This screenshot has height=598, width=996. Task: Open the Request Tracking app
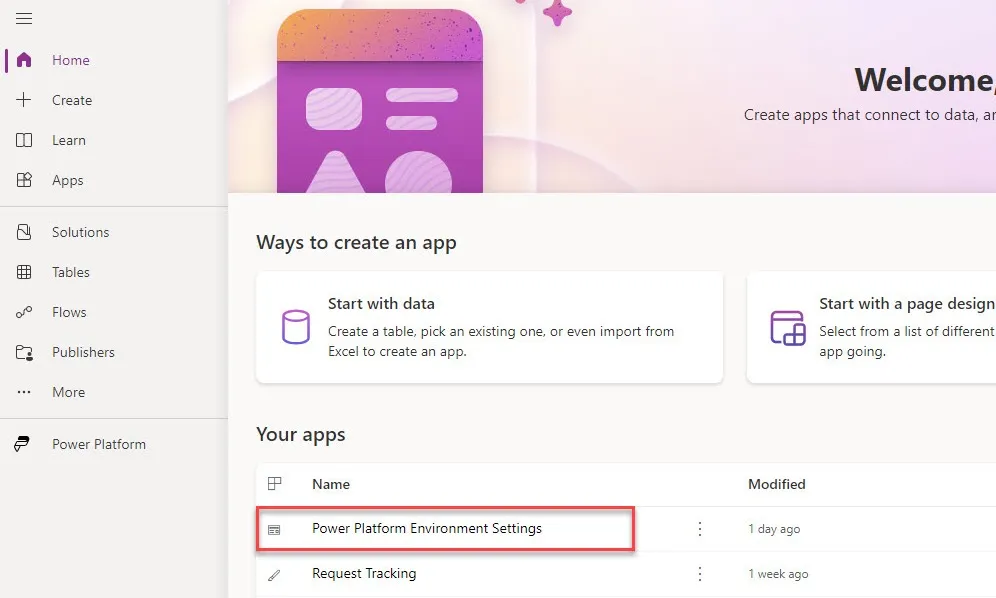tap(364, 574)
